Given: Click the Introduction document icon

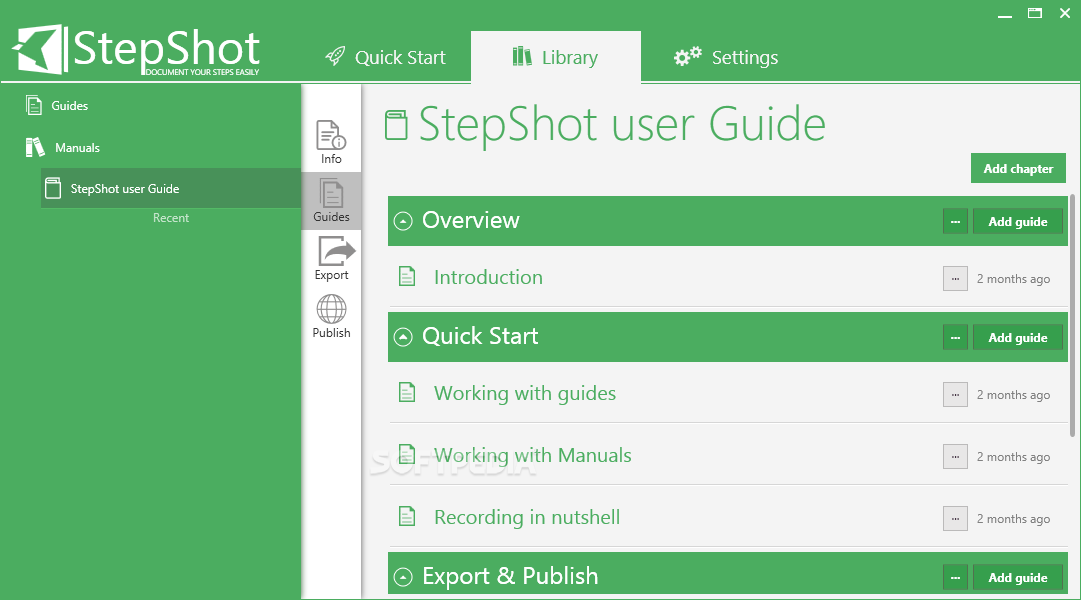Looking at the screenshot, I should (x=407, y=277).
